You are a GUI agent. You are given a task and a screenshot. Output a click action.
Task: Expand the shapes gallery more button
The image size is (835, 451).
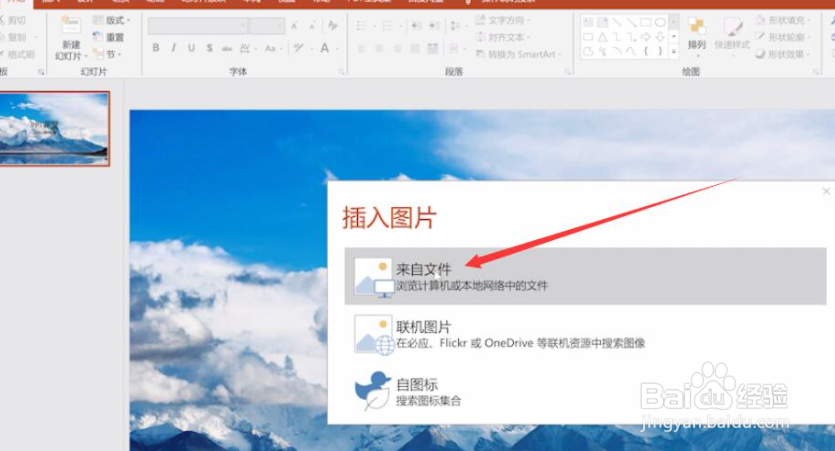(x=674, y=52)
